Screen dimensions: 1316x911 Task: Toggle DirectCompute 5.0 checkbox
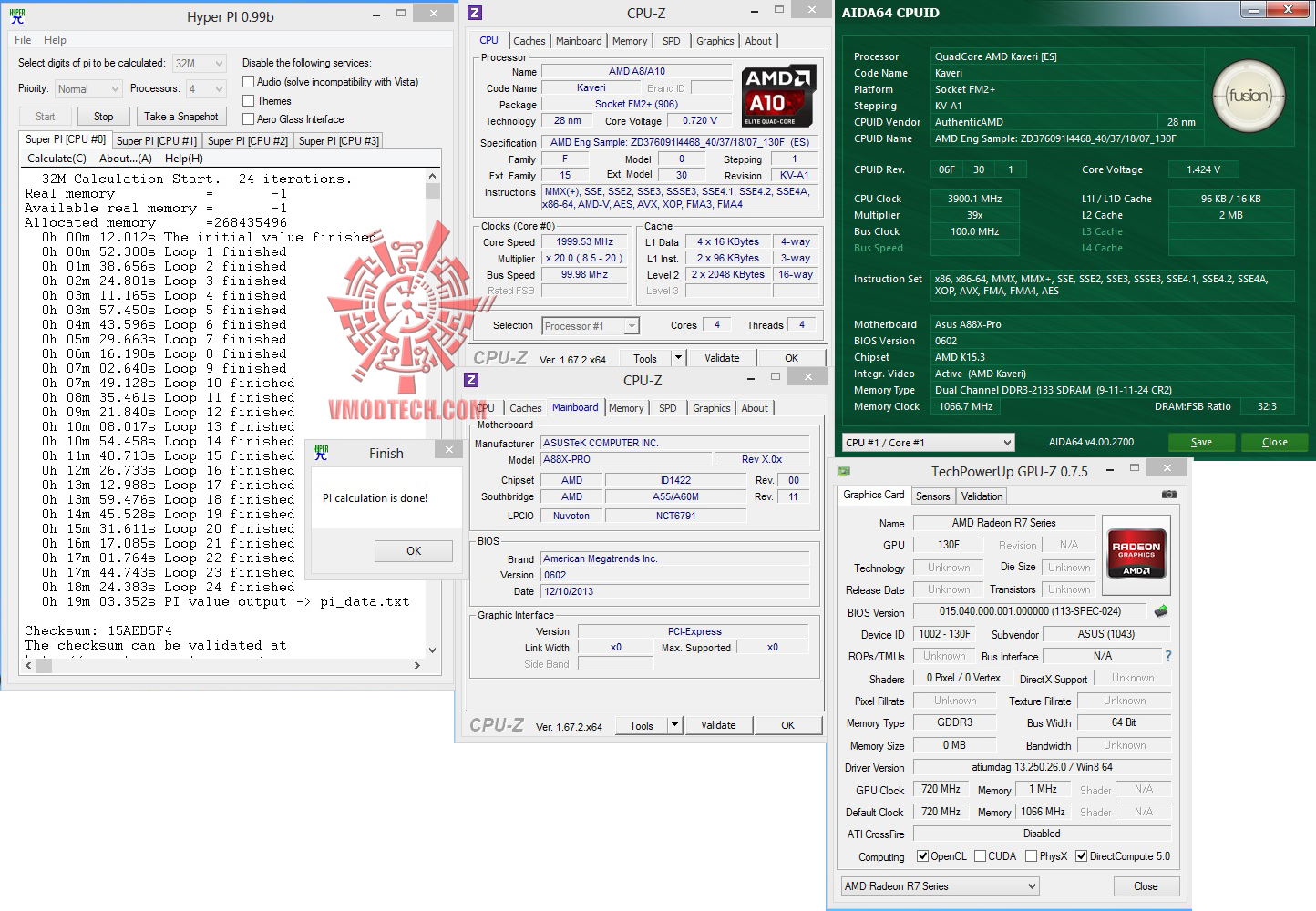click(1081, 856)
